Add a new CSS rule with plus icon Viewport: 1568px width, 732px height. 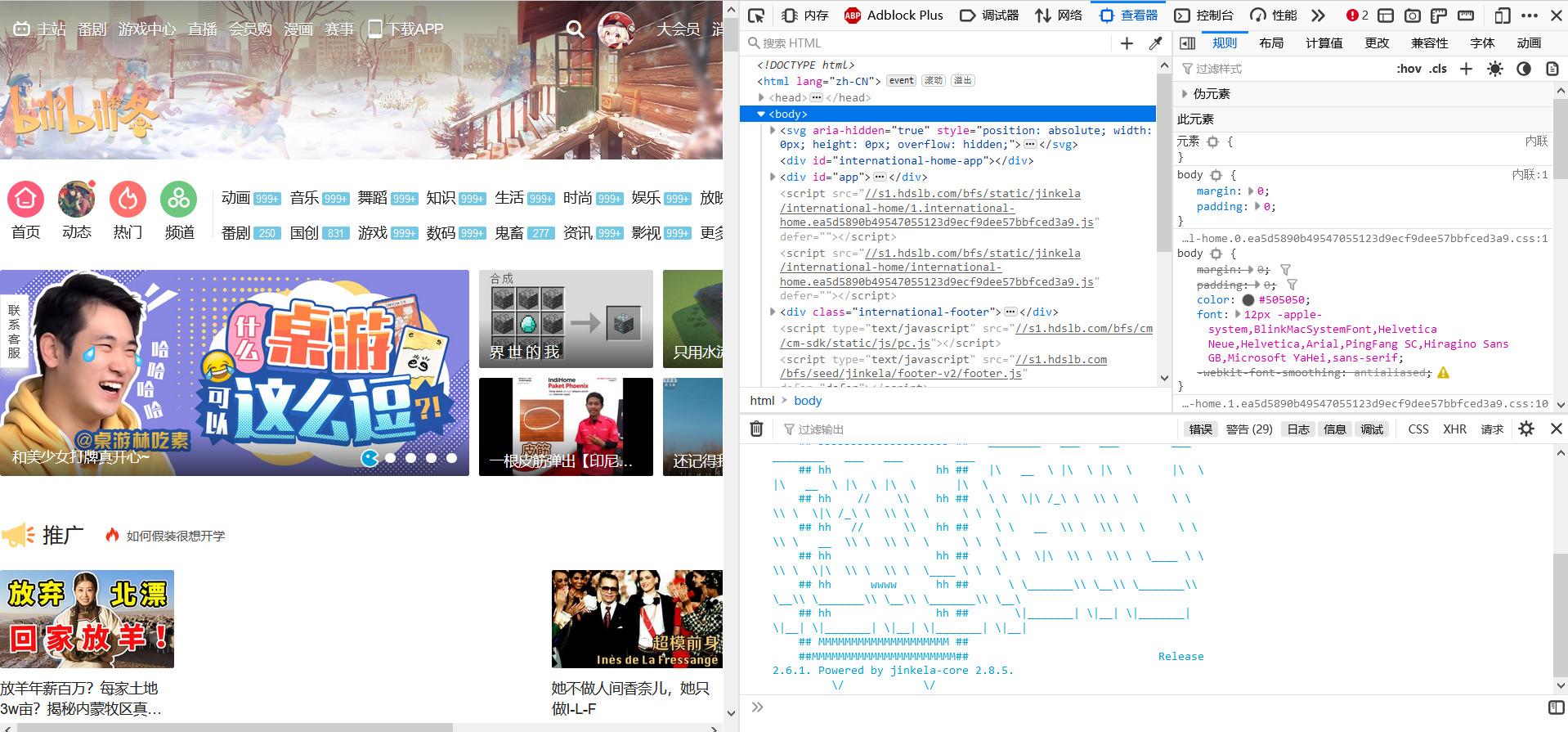[1466, 69]
